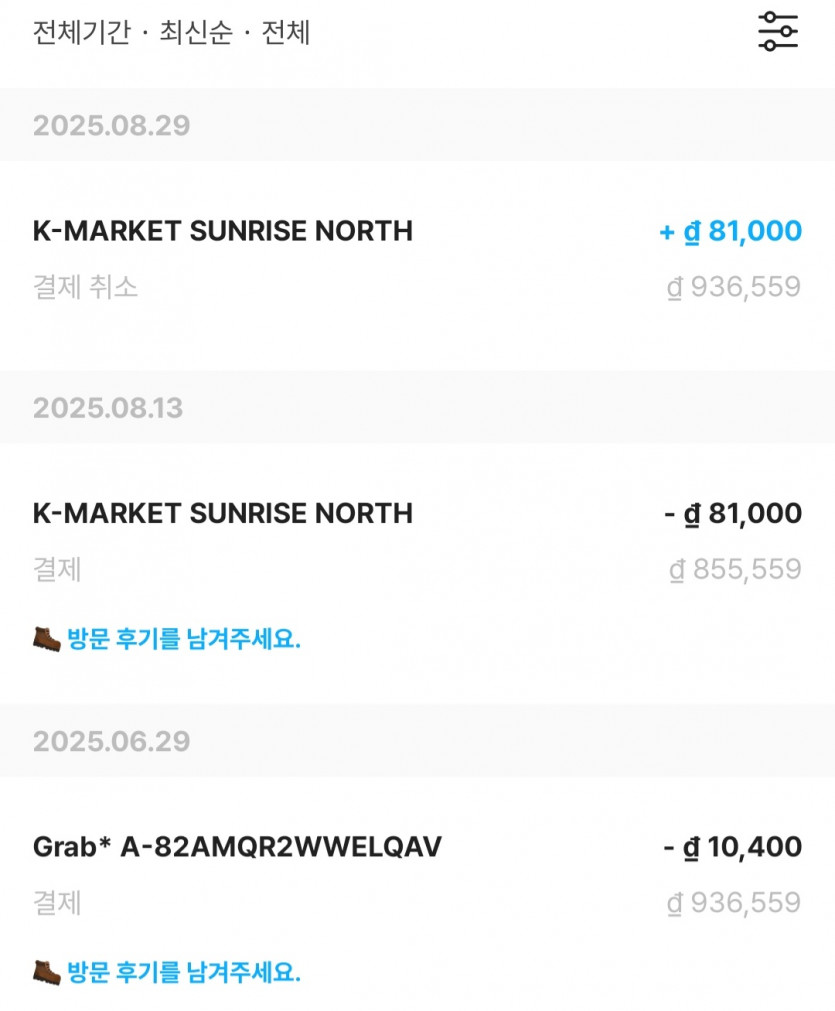Open the filter settings sliders icon
This screenshot has width=835, height=1011.
point(777,32)
